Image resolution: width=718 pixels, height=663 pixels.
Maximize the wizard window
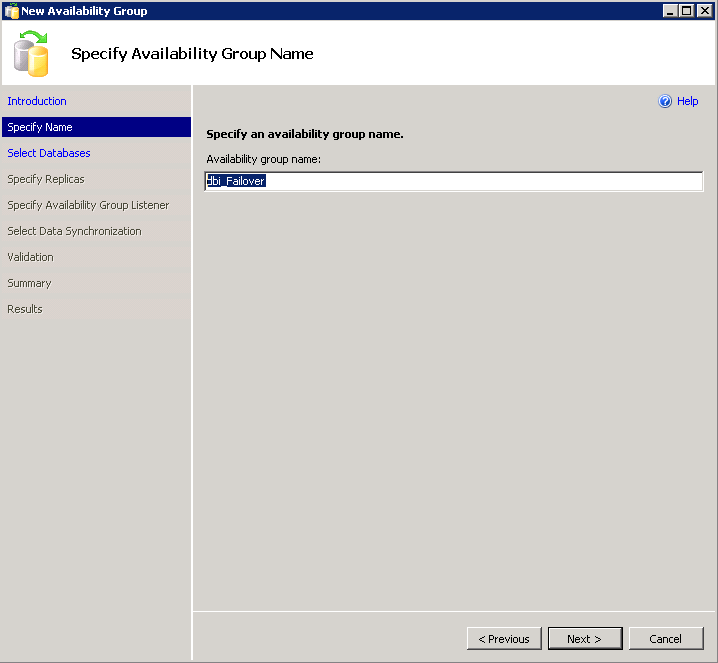click(x=686, y=11)
